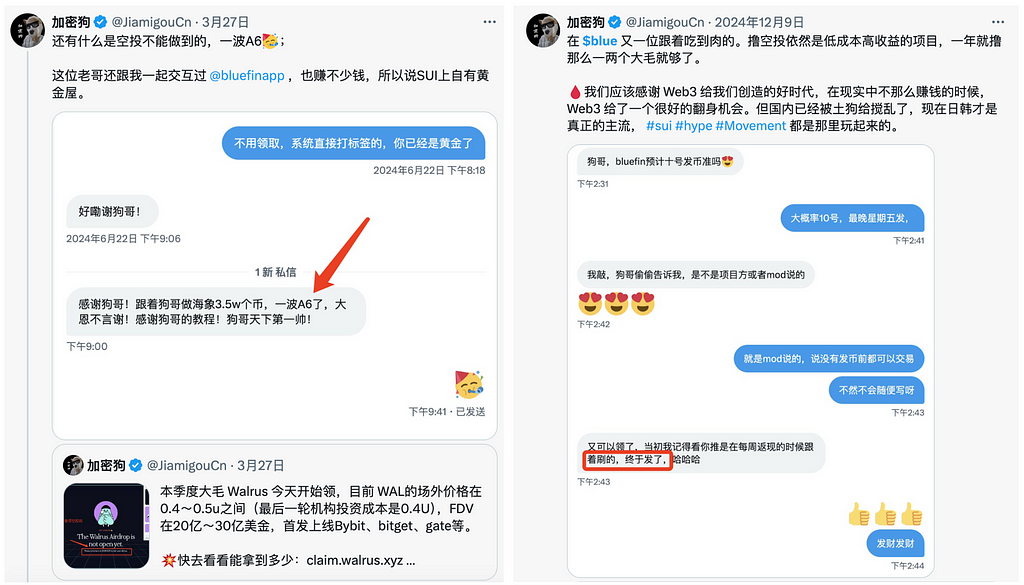Image resolution: width=1024 pixels, height=585 pixels.
Task: Open the left tweet's three-dot more menu
Action: tap(489, 22)
